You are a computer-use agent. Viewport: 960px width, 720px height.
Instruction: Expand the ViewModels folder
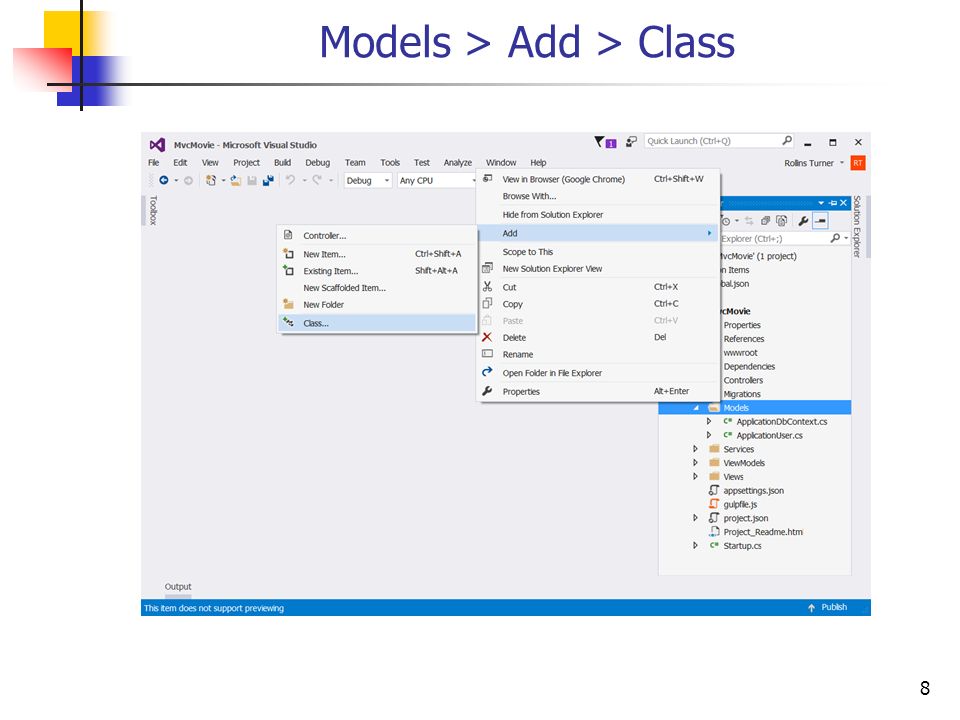point(696,463)
